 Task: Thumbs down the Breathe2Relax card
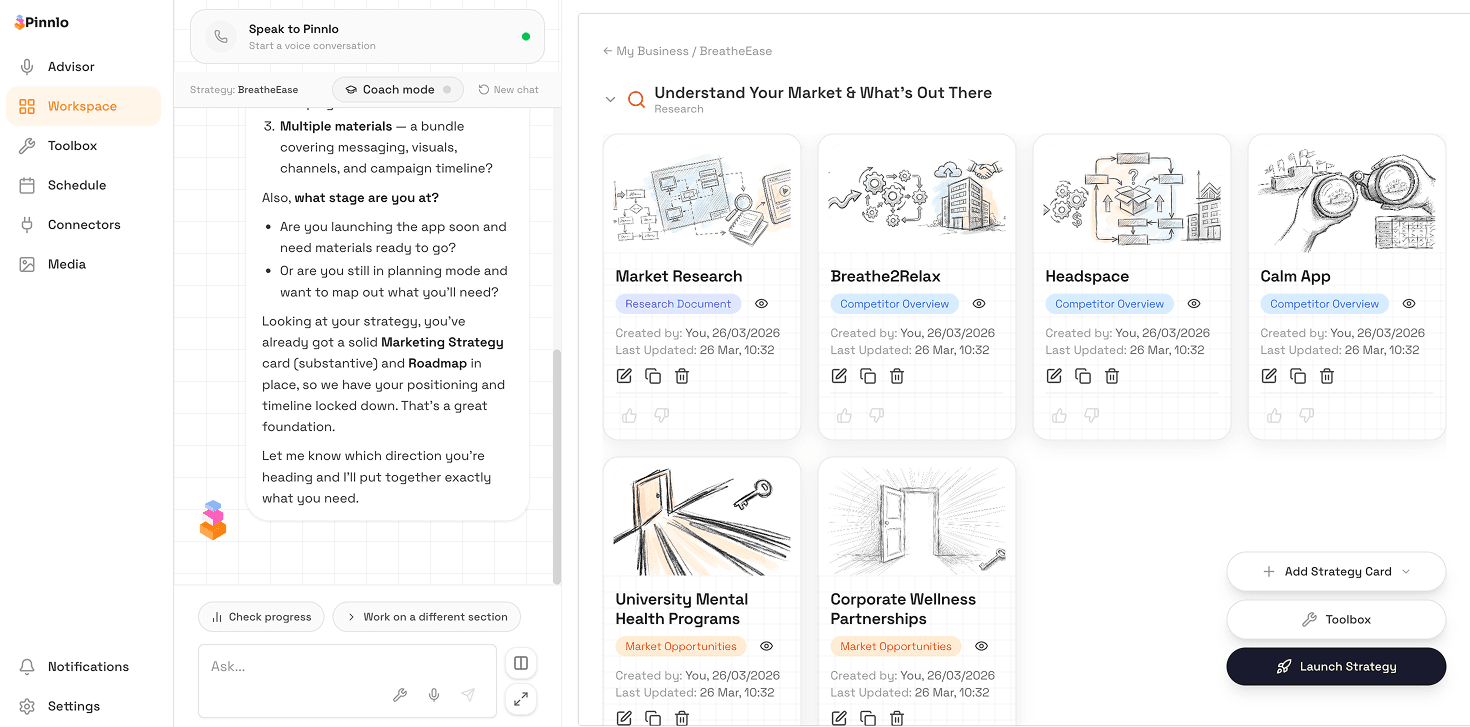(x=876, y=415)
